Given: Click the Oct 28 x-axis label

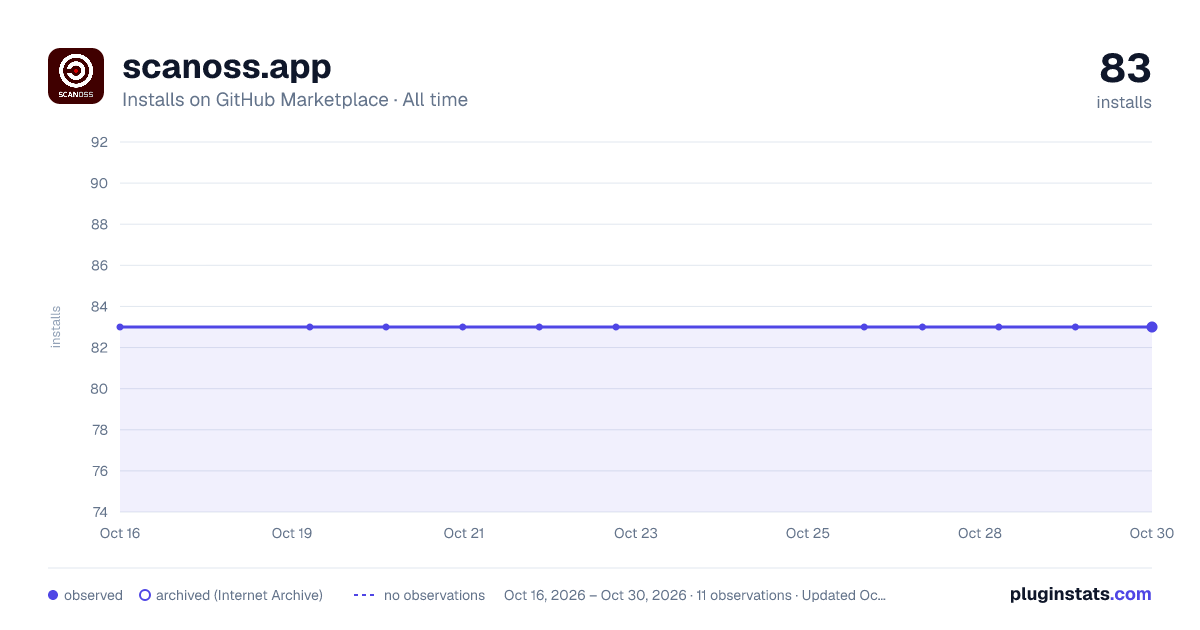Looking at the screenshot, I should (980, 533).
